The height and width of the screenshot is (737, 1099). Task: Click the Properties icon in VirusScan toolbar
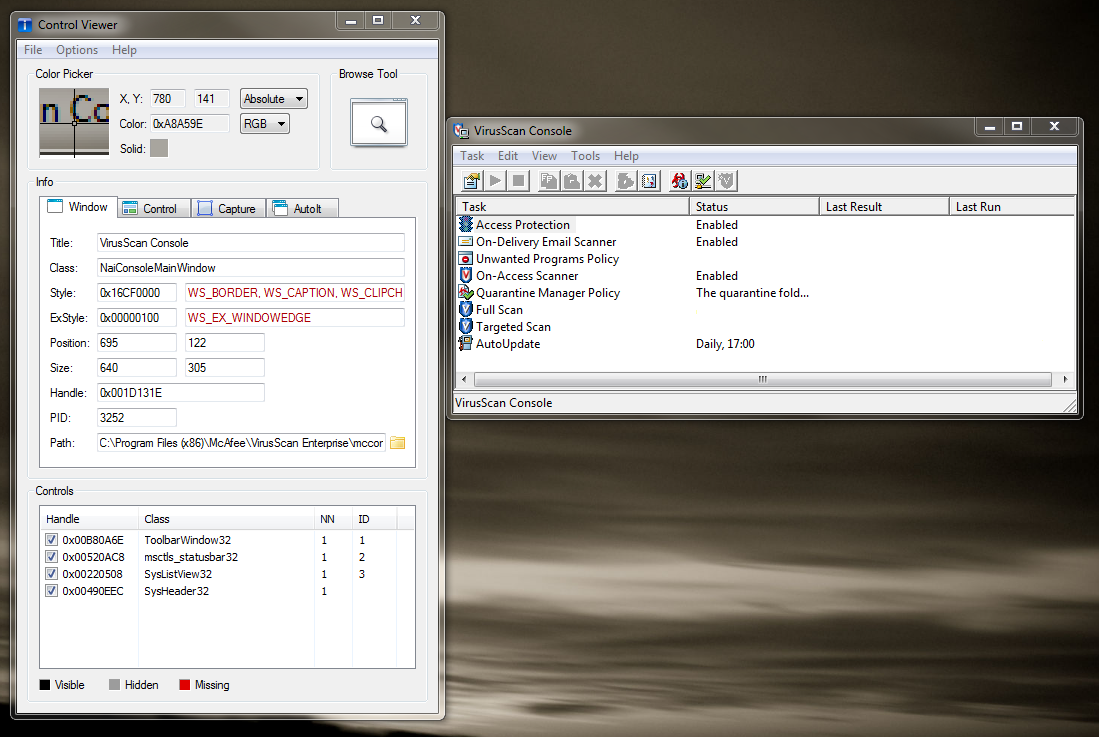click(x=470, y=181)
